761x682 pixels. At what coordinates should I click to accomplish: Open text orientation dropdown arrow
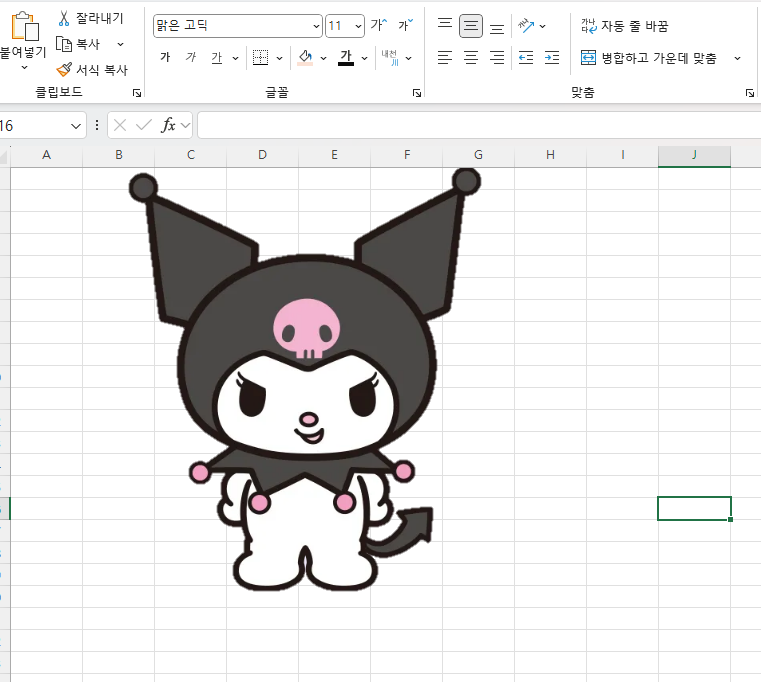pos(543,26)
